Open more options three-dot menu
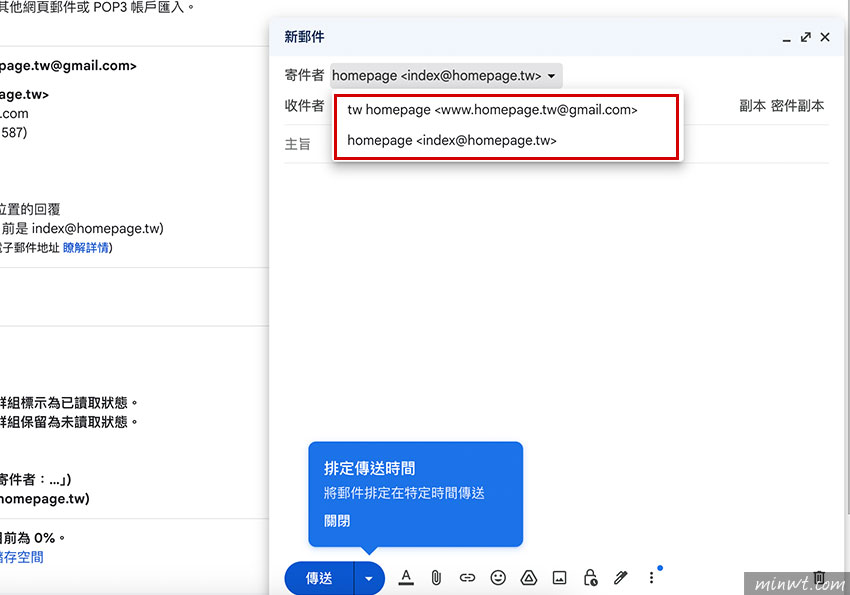Image resolution: width=850 pixels, height=595 pixels. coord(651,578)
